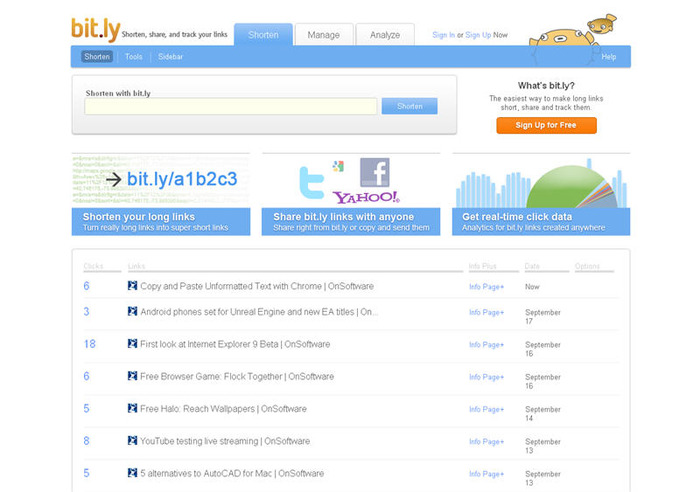Image resolution: width=700 pixels, height=492 pixels.
Task: Open Info Page+ for Halo: Reach row
Action: (486, 409)
